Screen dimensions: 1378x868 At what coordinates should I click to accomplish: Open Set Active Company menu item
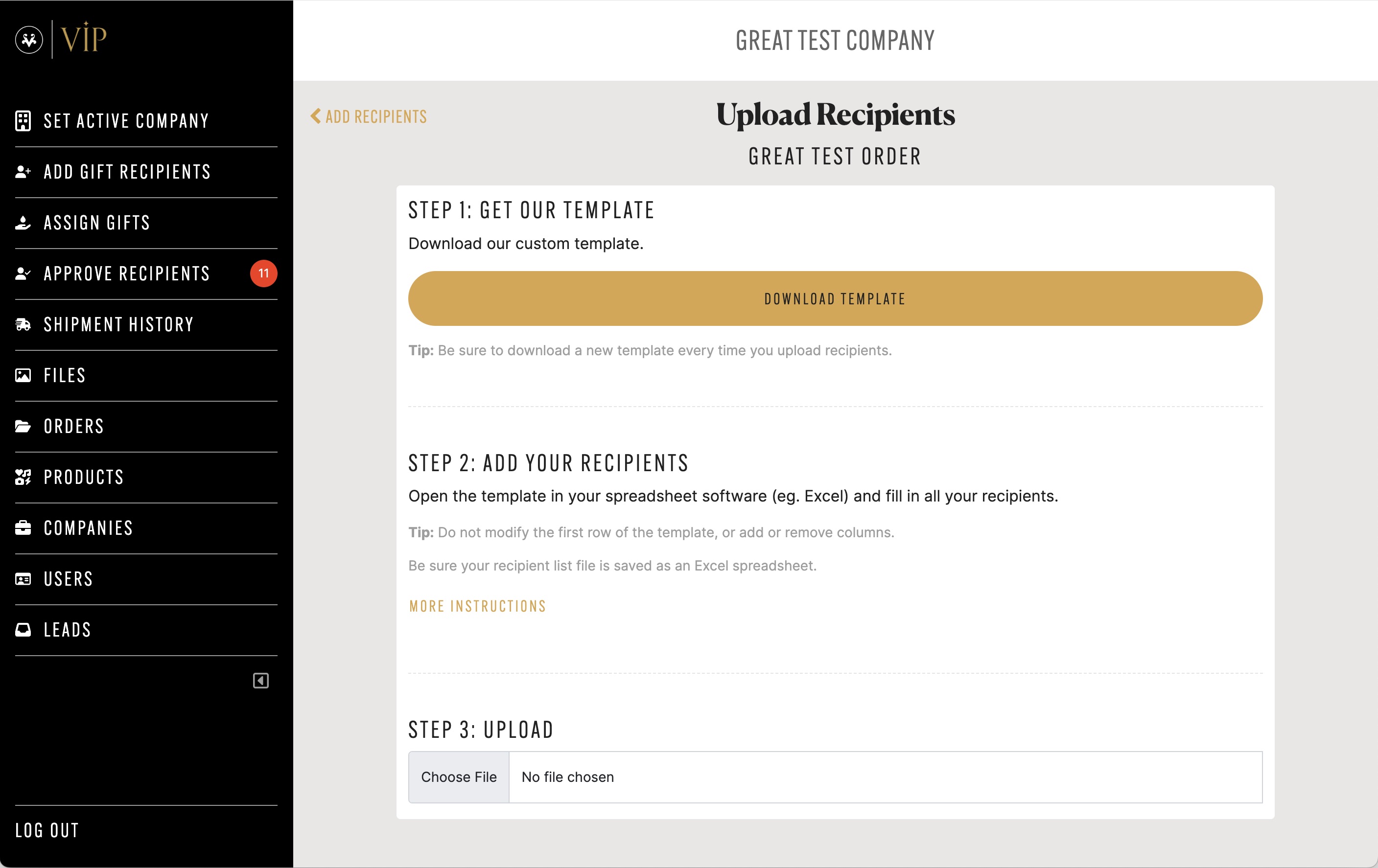[x=146, y=121]
